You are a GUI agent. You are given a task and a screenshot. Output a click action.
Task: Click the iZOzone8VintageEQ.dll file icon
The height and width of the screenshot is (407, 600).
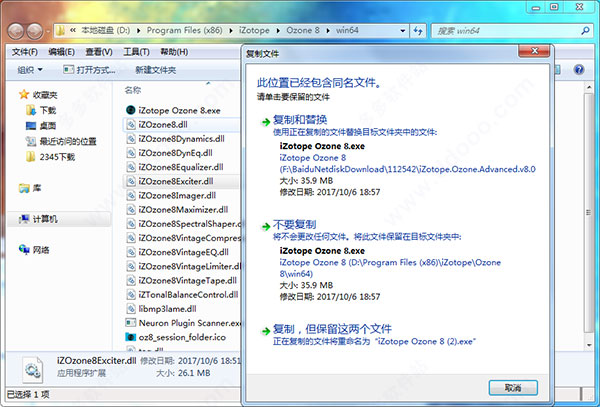[131, 252]
